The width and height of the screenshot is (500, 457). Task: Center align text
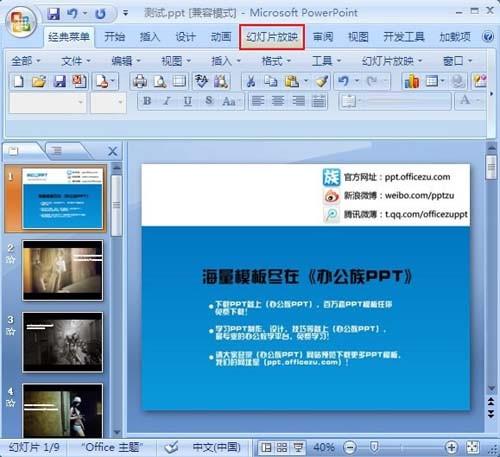(278, 101)
